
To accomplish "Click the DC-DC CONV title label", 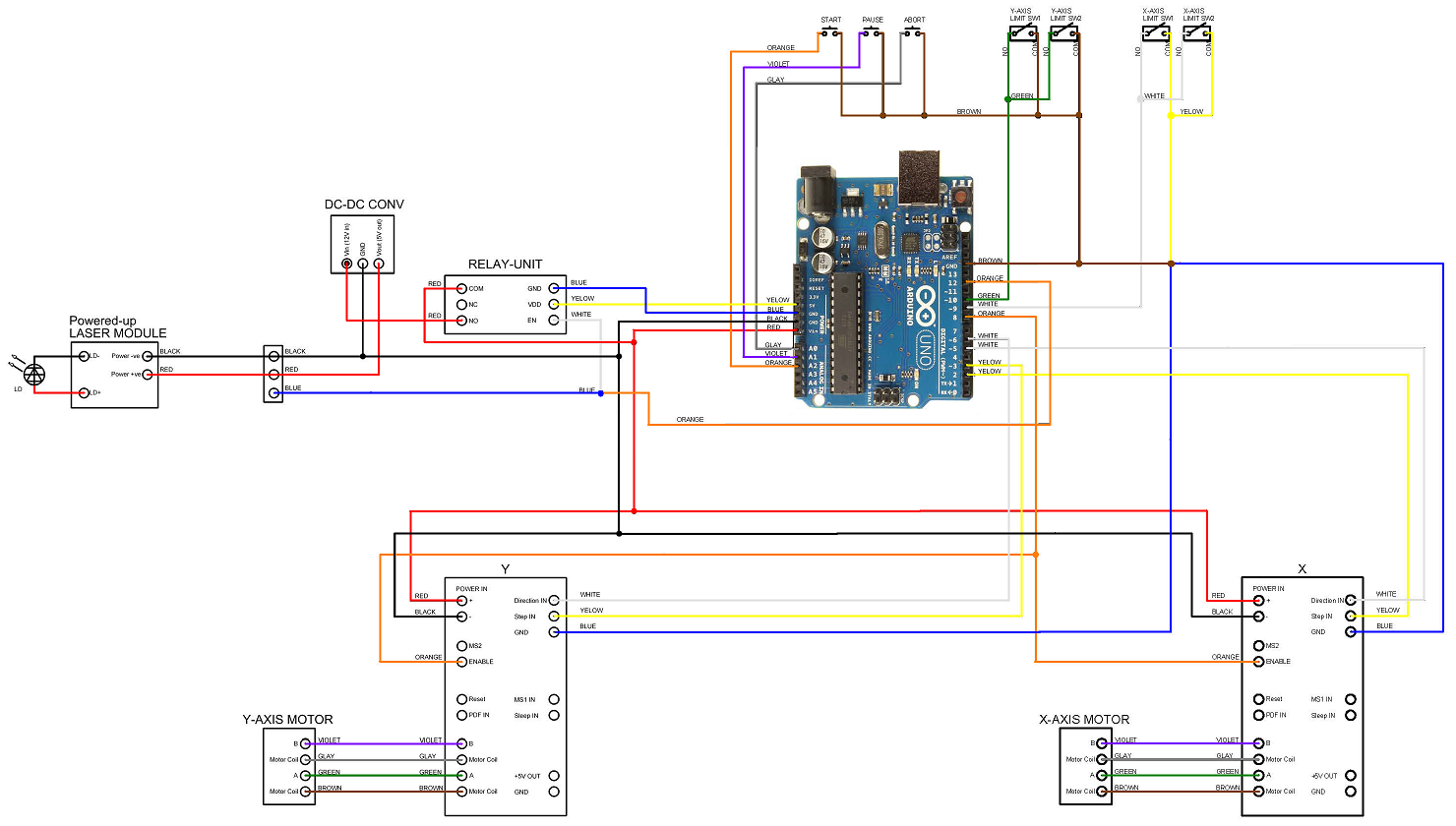I will 364,205.
